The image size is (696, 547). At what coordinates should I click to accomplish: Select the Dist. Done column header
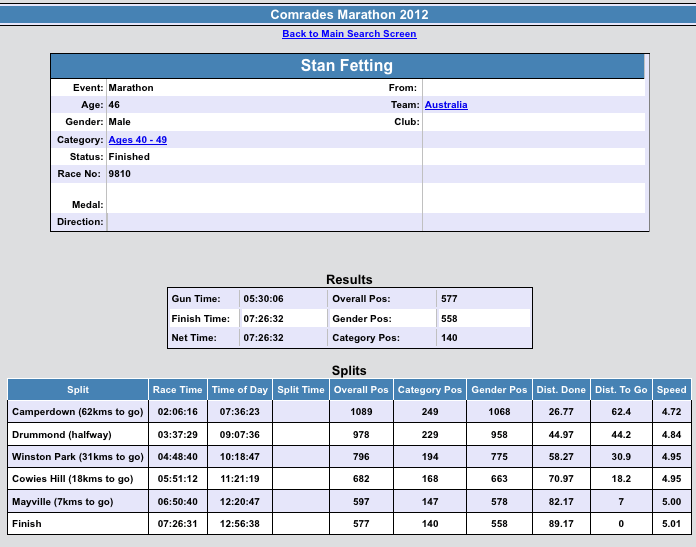point(560,390)
